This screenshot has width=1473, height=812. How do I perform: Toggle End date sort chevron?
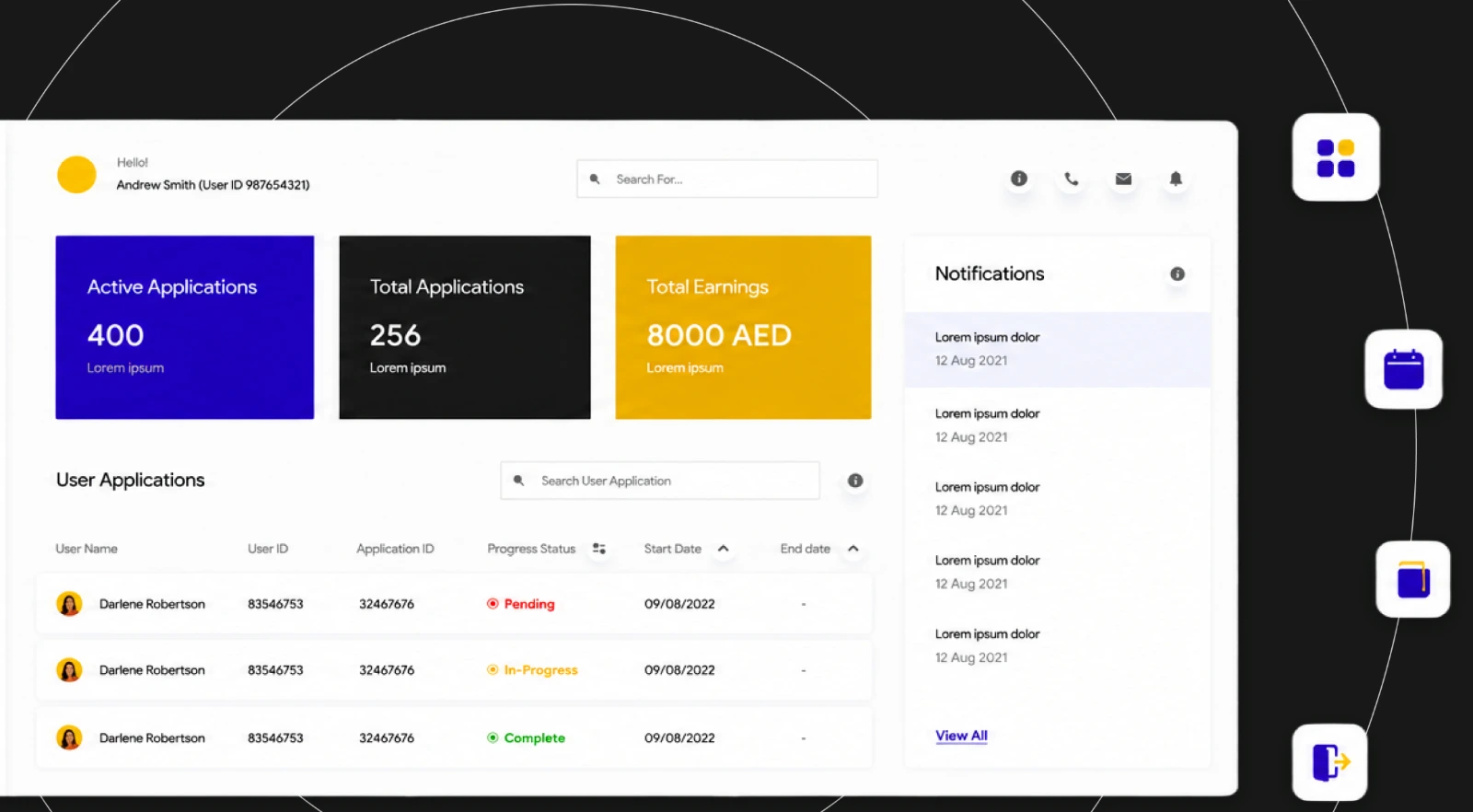click(x=853, y=549)
